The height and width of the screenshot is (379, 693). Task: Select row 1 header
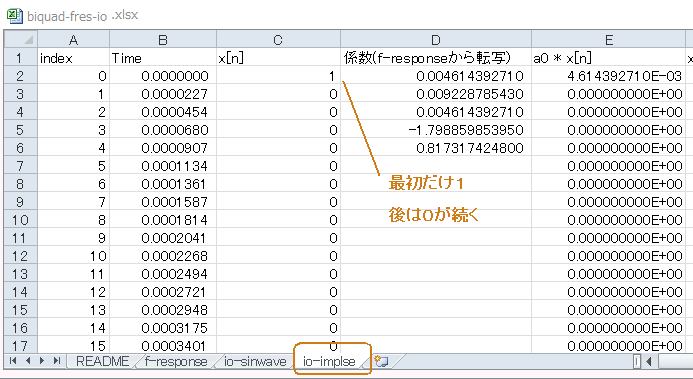tap(20, 58)
